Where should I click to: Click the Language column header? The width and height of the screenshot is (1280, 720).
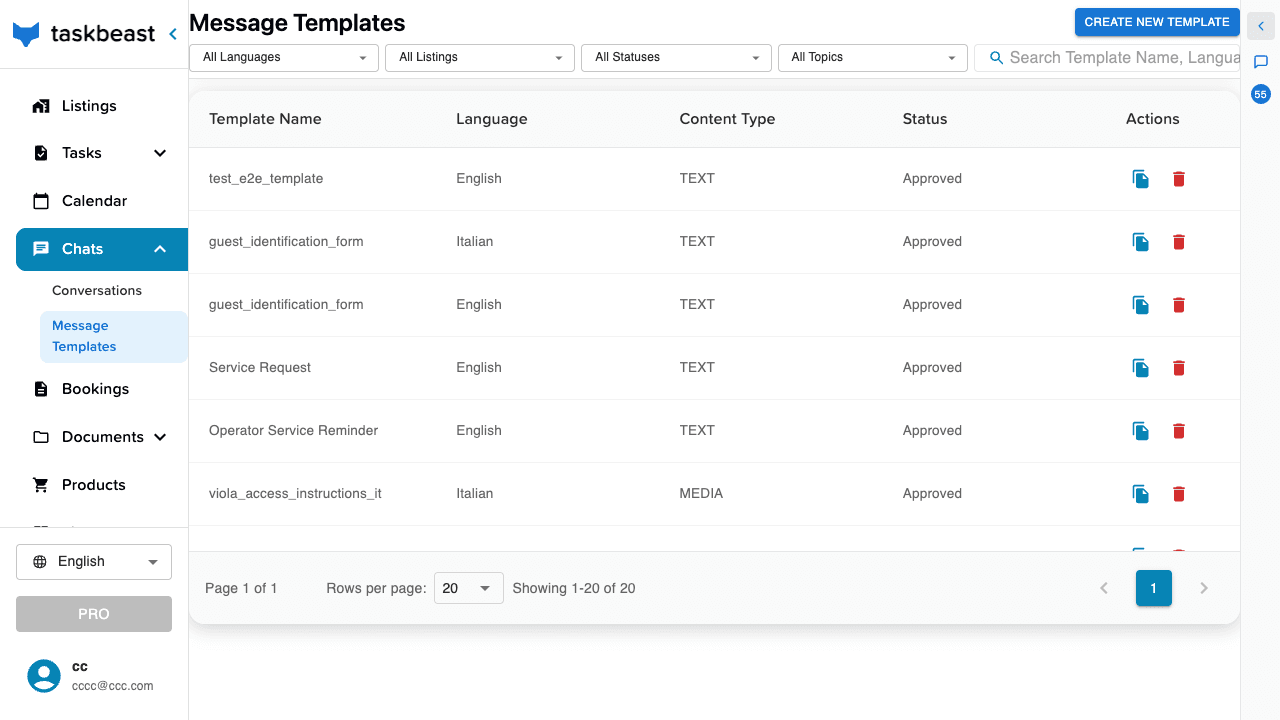click(x=491, y=119)
